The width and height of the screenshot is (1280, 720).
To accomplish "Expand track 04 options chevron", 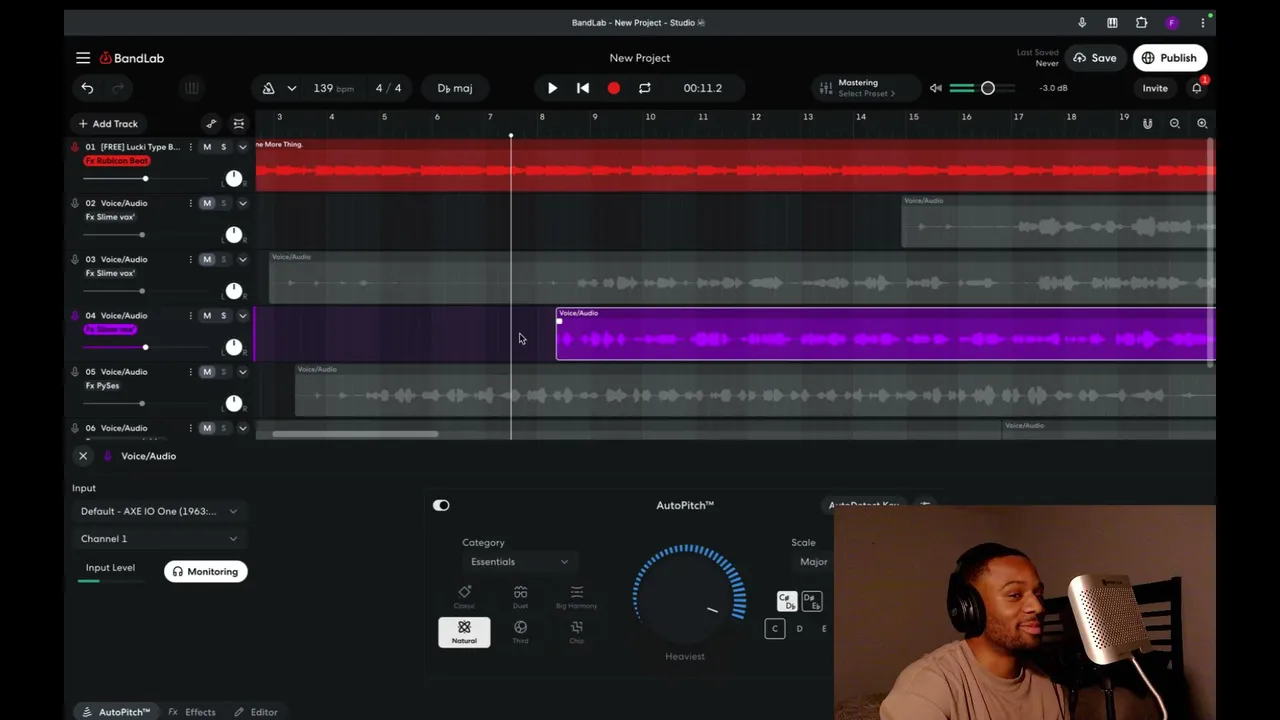I will pos(242,315).
